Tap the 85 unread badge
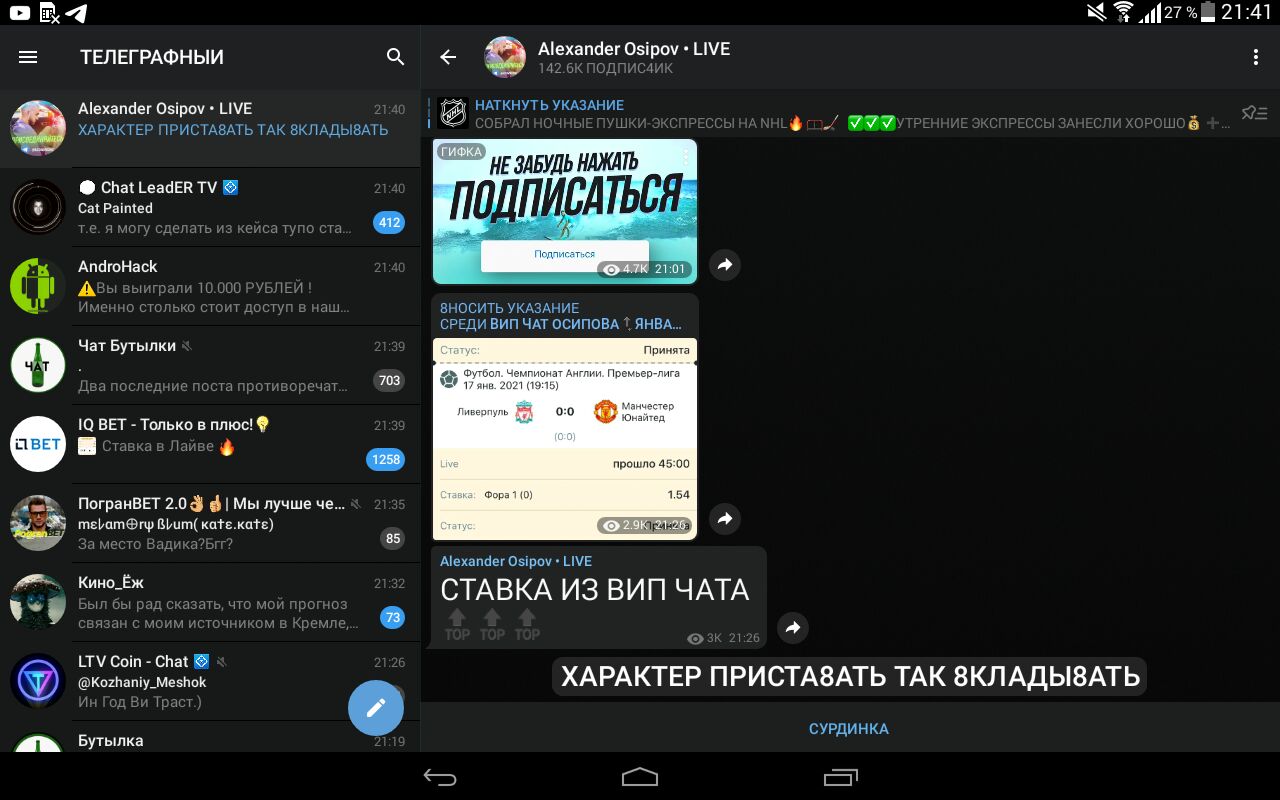Screen dimensions: 1280x800 pos(393,538)
